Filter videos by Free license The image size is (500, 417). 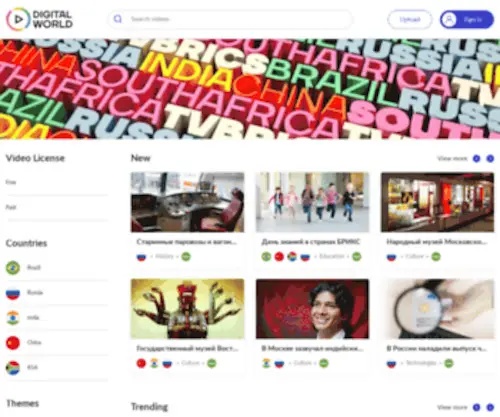tap(11, 182)
